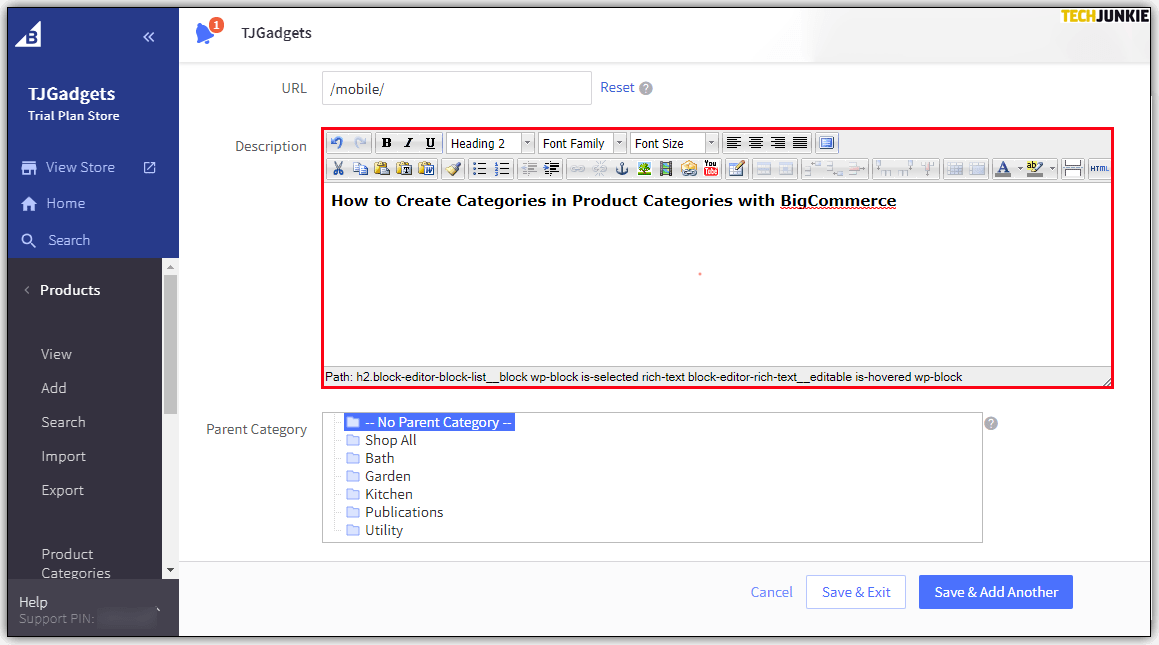Open the text color picker

click(x=1003, y=169)
